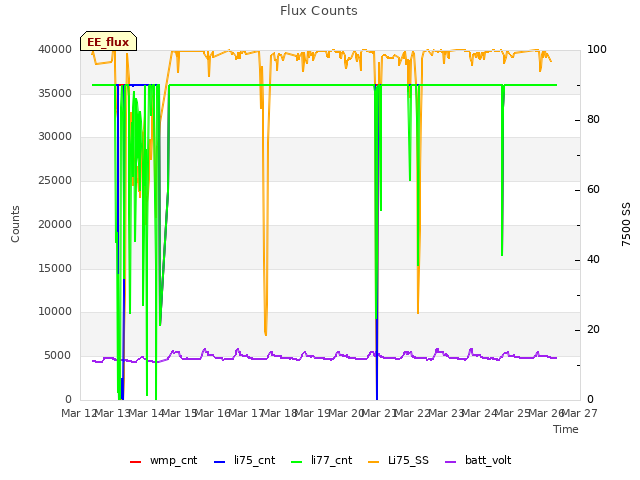Click the 40000 tick on Counts axis

point(55,49)
